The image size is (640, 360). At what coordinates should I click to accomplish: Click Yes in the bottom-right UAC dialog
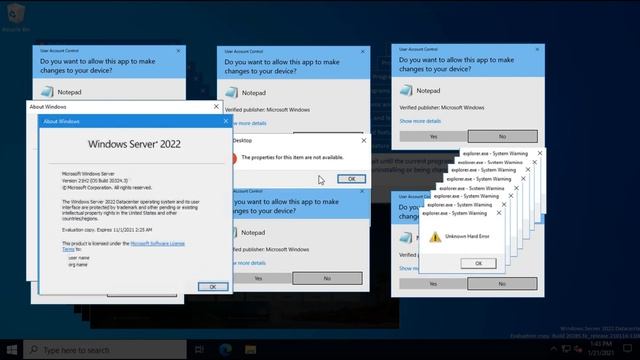(433, 284)
